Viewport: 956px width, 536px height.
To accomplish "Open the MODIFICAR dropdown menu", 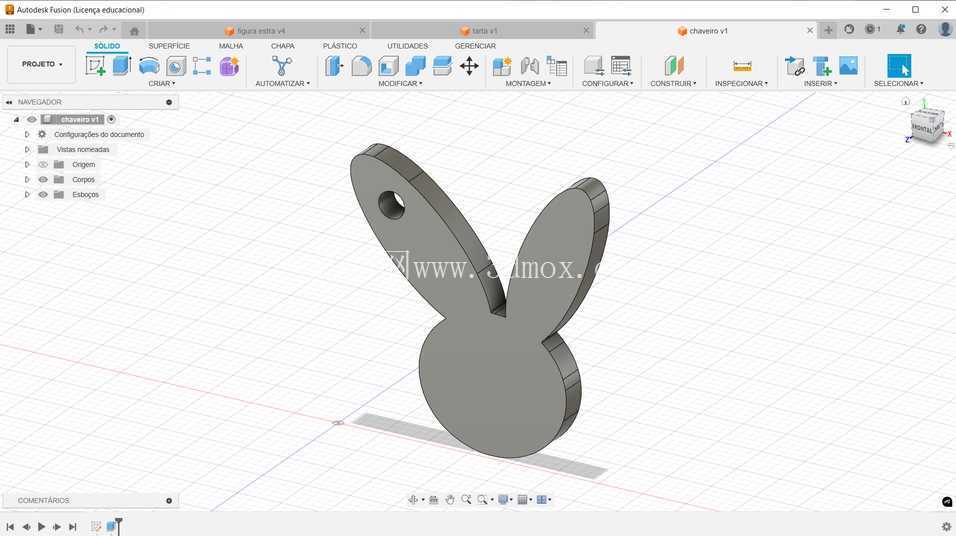I will pyautogui.click(x=400, y=84).
